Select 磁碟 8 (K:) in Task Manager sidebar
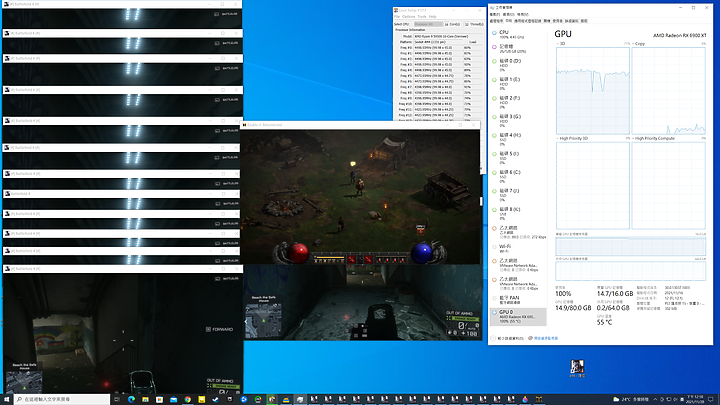 point(518,214)
